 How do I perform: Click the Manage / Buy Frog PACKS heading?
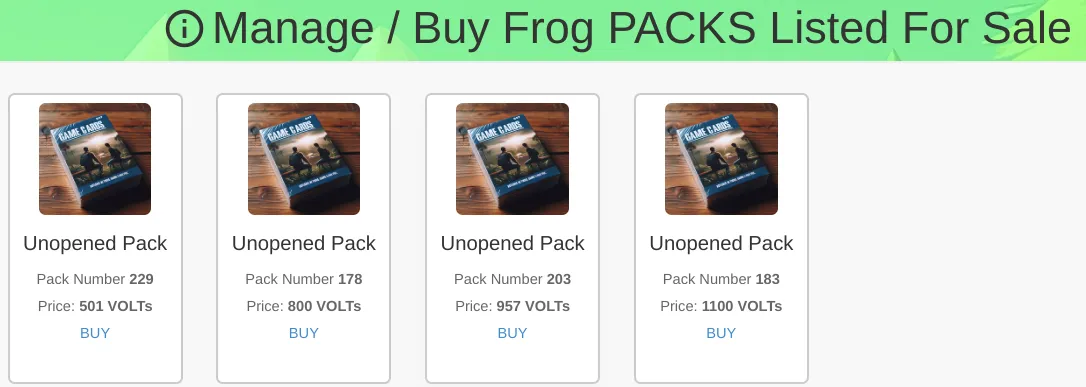point(641,28)
